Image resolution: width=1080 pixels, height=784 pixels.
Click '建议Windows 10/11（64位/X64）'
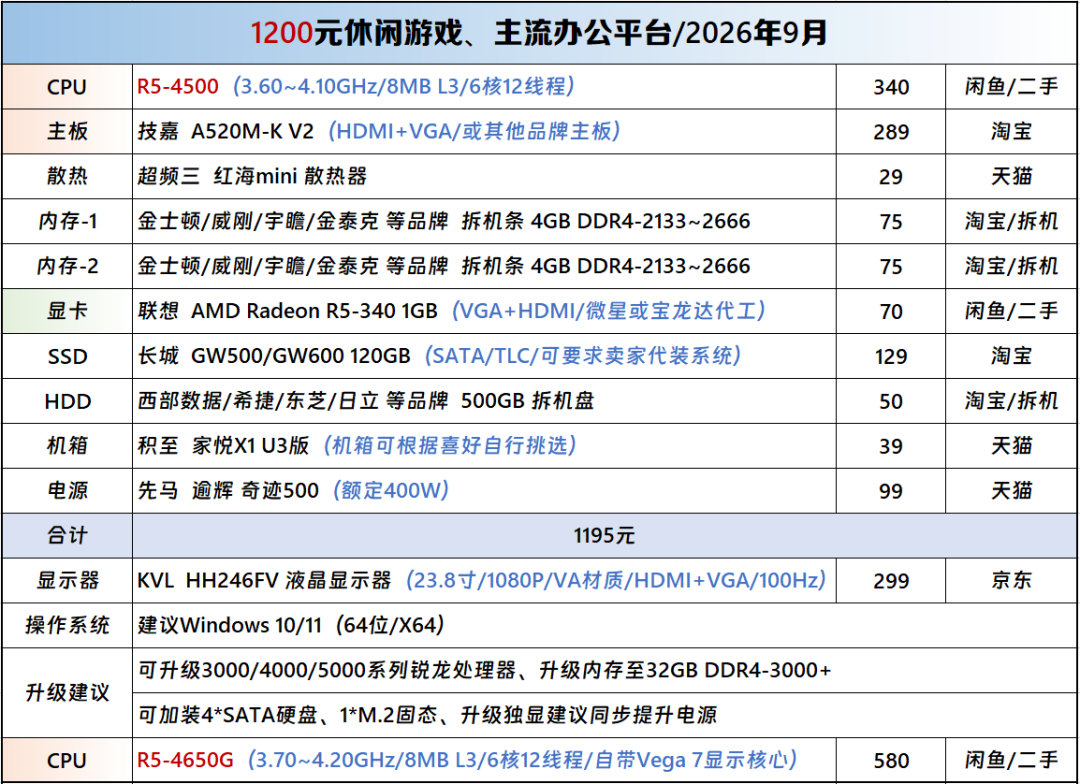pos(292,625)
